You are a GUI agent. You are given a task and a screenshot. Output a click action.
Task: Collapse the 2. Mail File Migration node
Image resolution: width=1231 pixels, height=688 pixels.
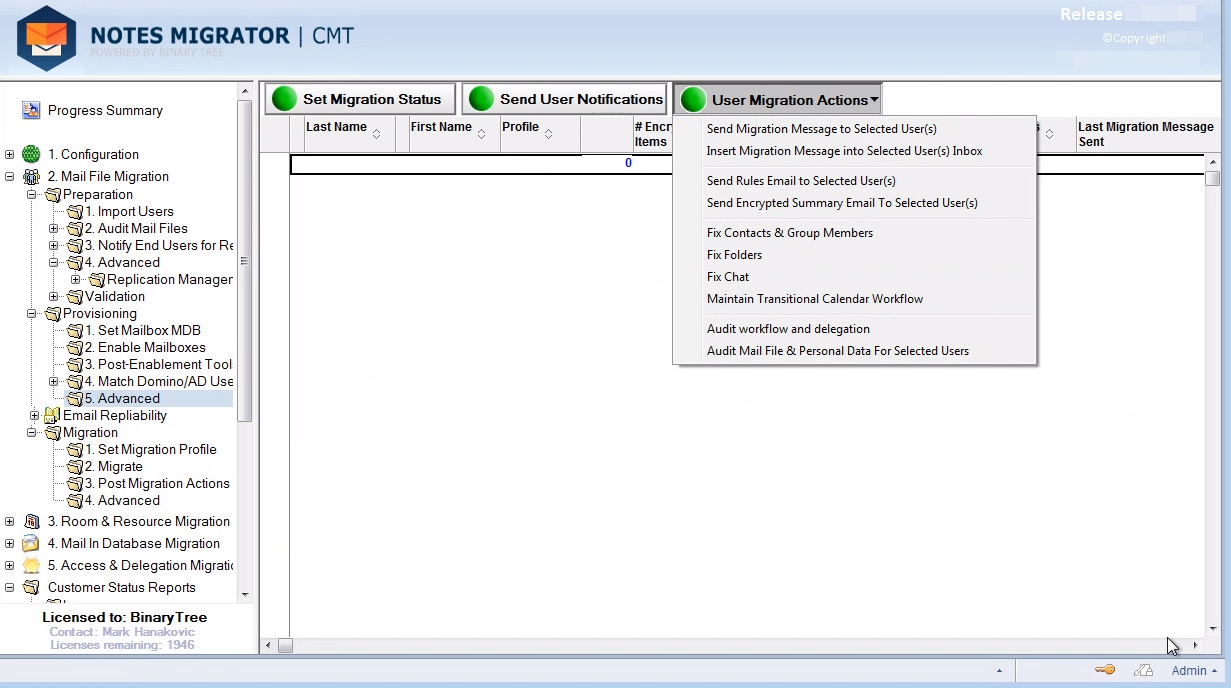[x=9, y=176]
